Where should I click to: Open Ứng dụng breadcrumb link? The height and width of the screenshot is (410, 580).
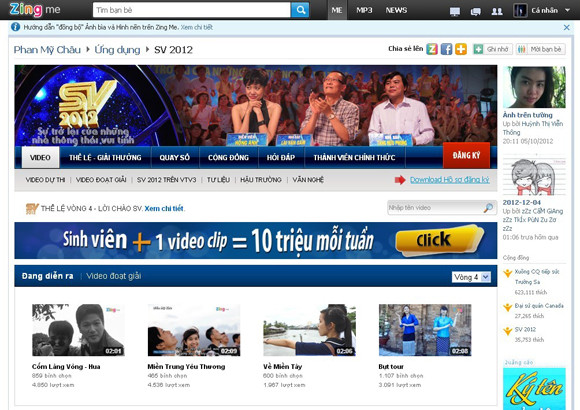tap(117, 50)
